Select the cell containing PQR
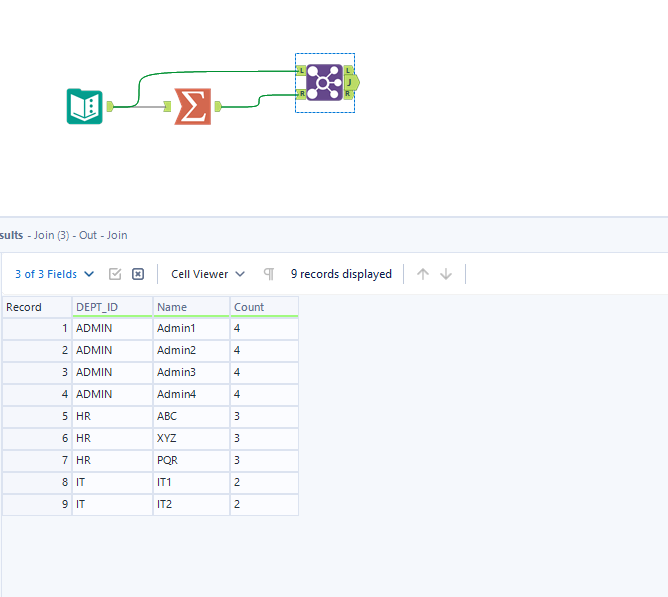Image resolution: width=668 pixels, height=597 pixels. [191, 461]
